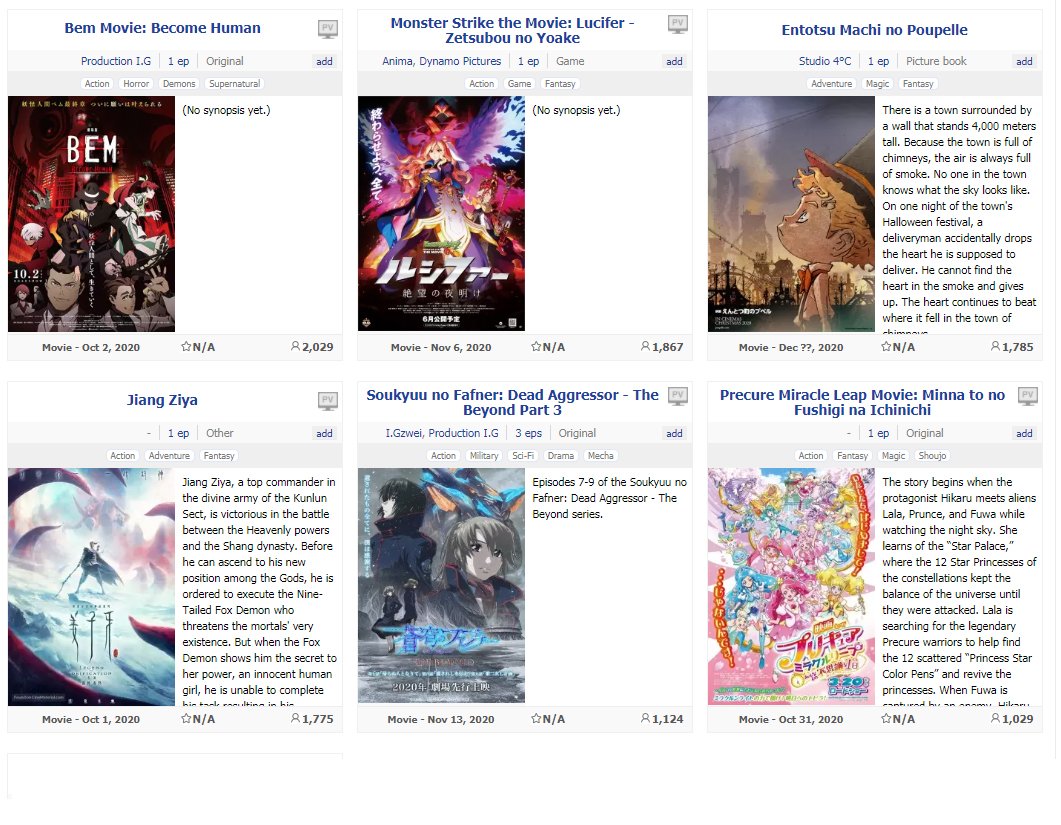Open PV icon for Soukyuu no Fafner
This screenshot has height=825, width=1061.
point(677,397)
